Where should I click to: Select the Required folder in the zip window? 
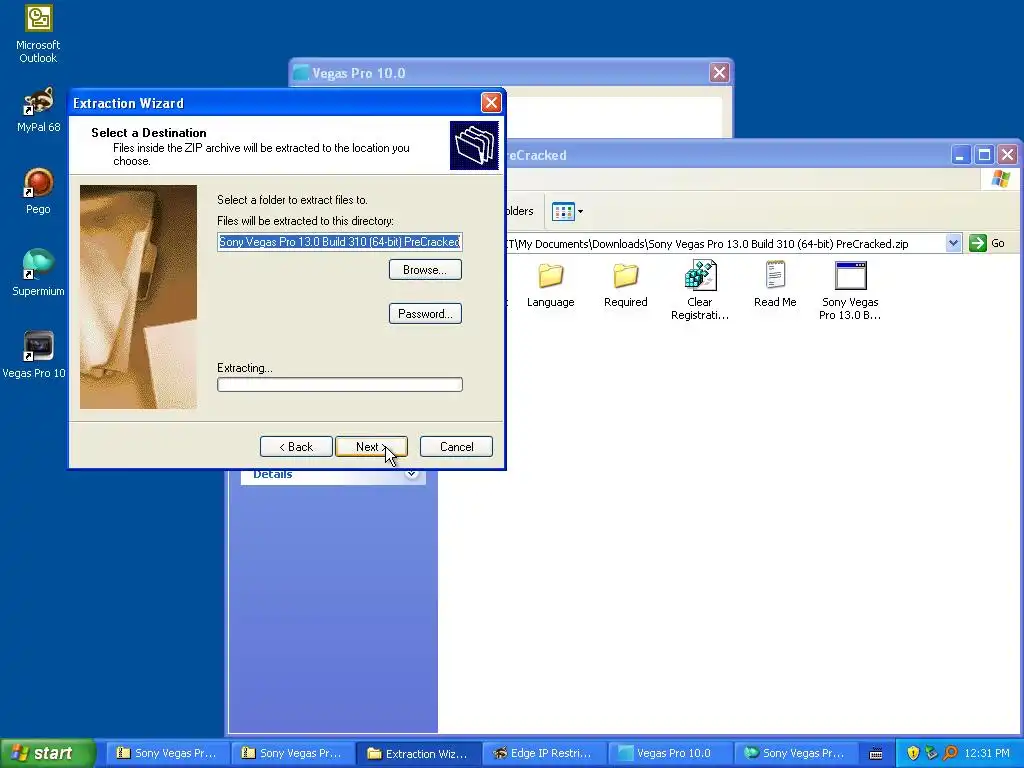tap(626, 285)
